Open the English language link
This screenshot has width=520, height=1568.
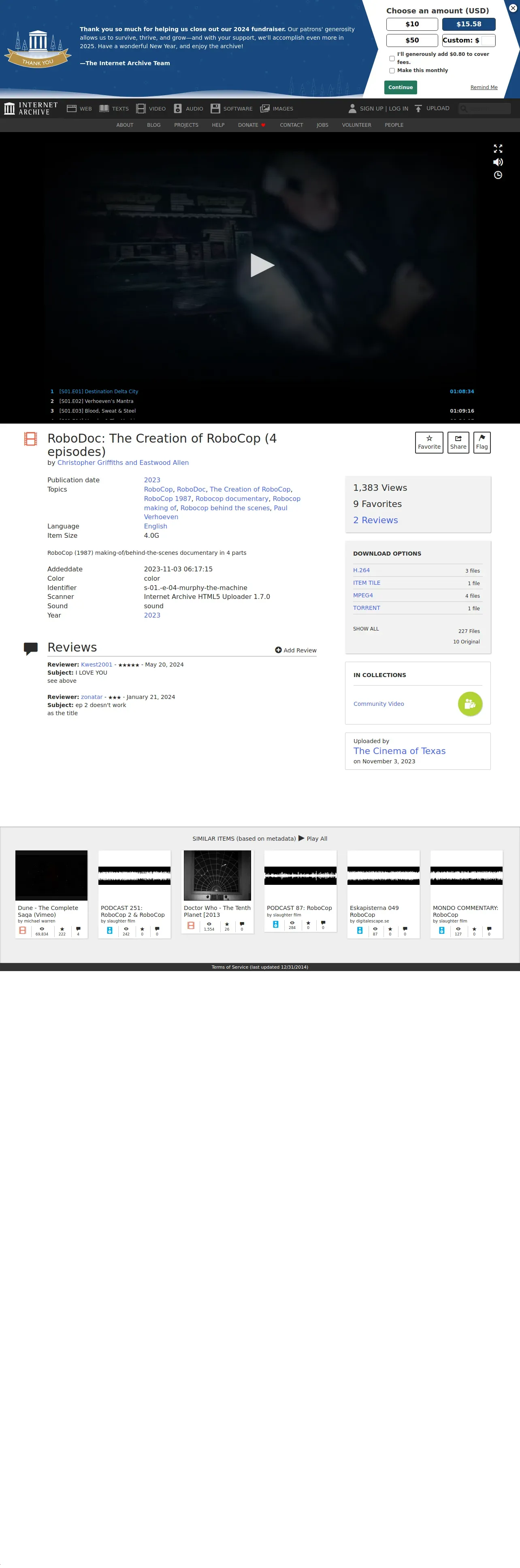pyautogui.click(x=155, y=526)
